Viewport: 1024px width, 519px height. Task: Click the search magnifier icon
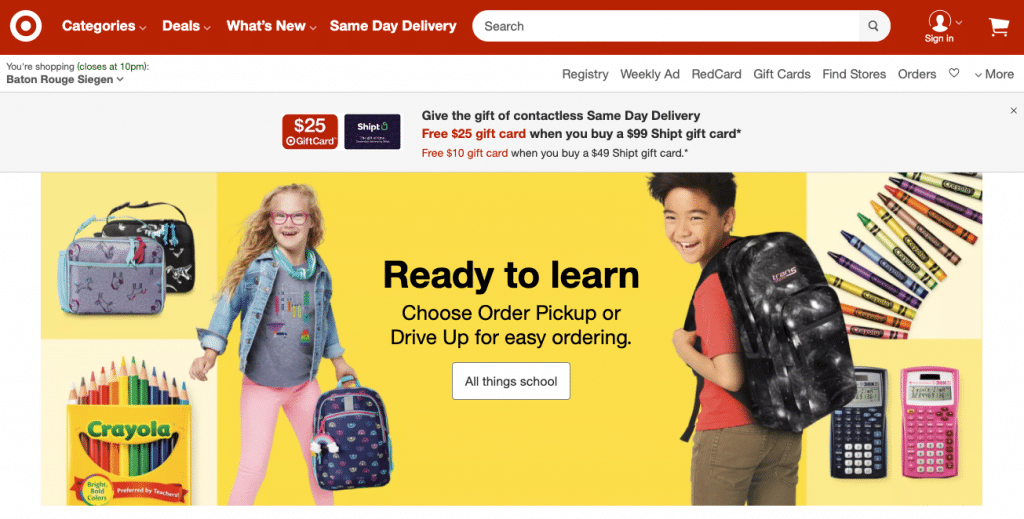[x=873, y=26]
